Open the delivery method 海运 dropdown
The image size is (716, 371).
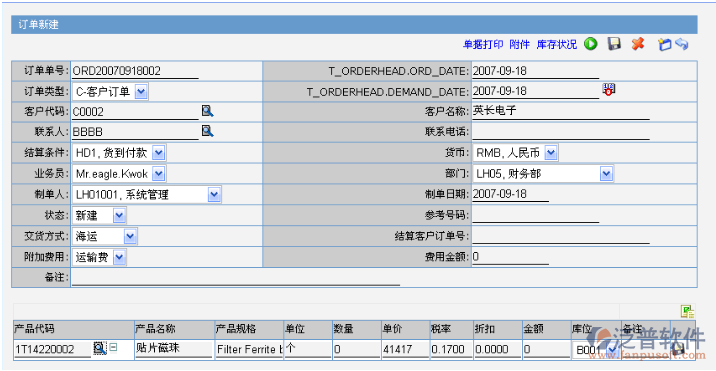click(130, 236)
